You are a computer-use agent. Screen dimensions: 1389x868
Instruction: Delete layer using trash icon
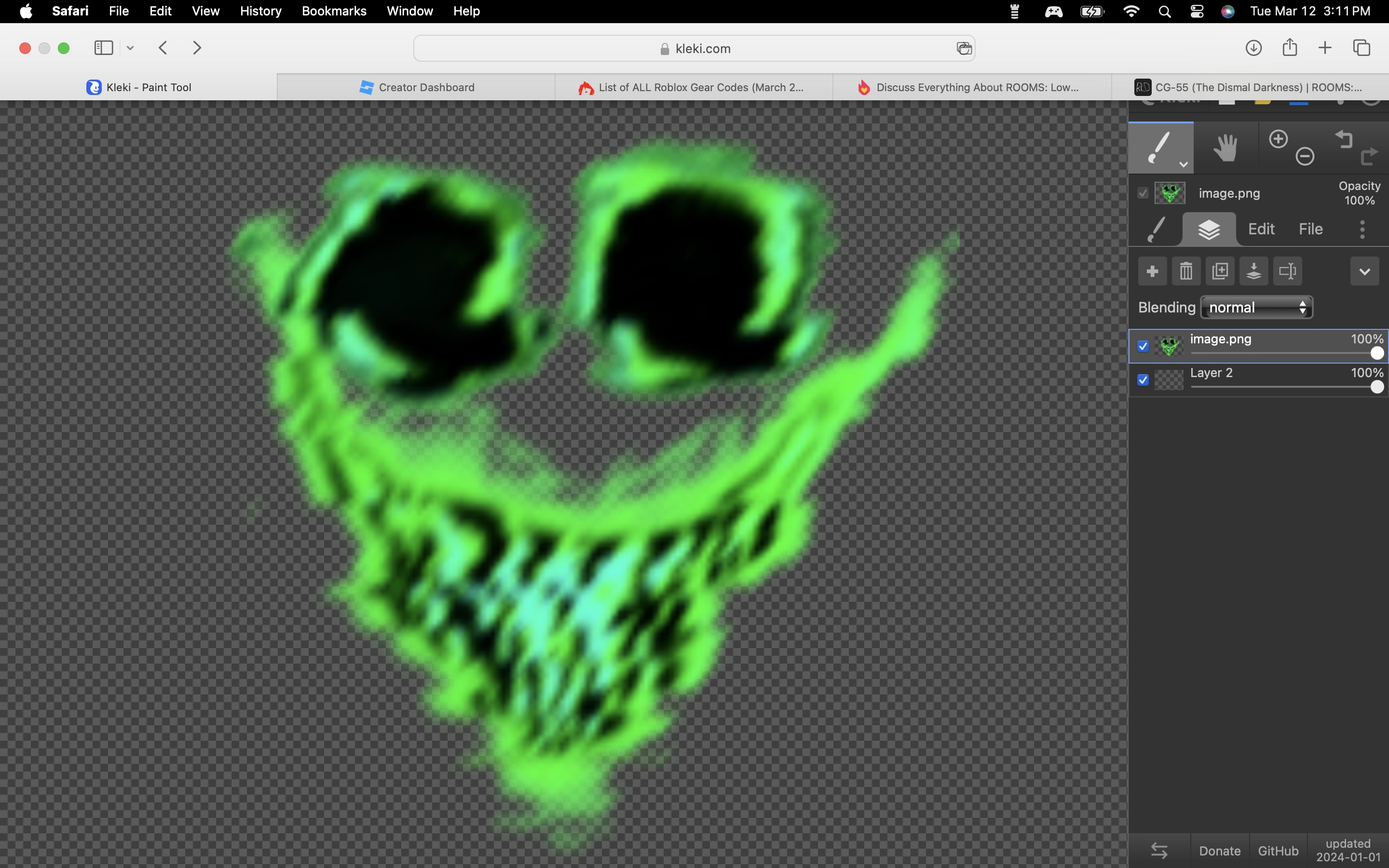coord(1186,271)
